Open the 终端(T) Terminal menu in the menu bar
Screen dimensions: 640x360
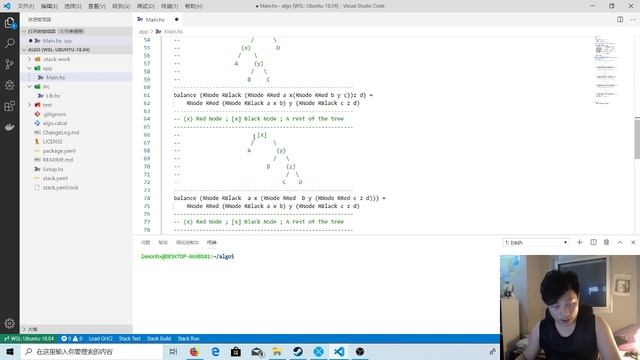click(169, 6)
